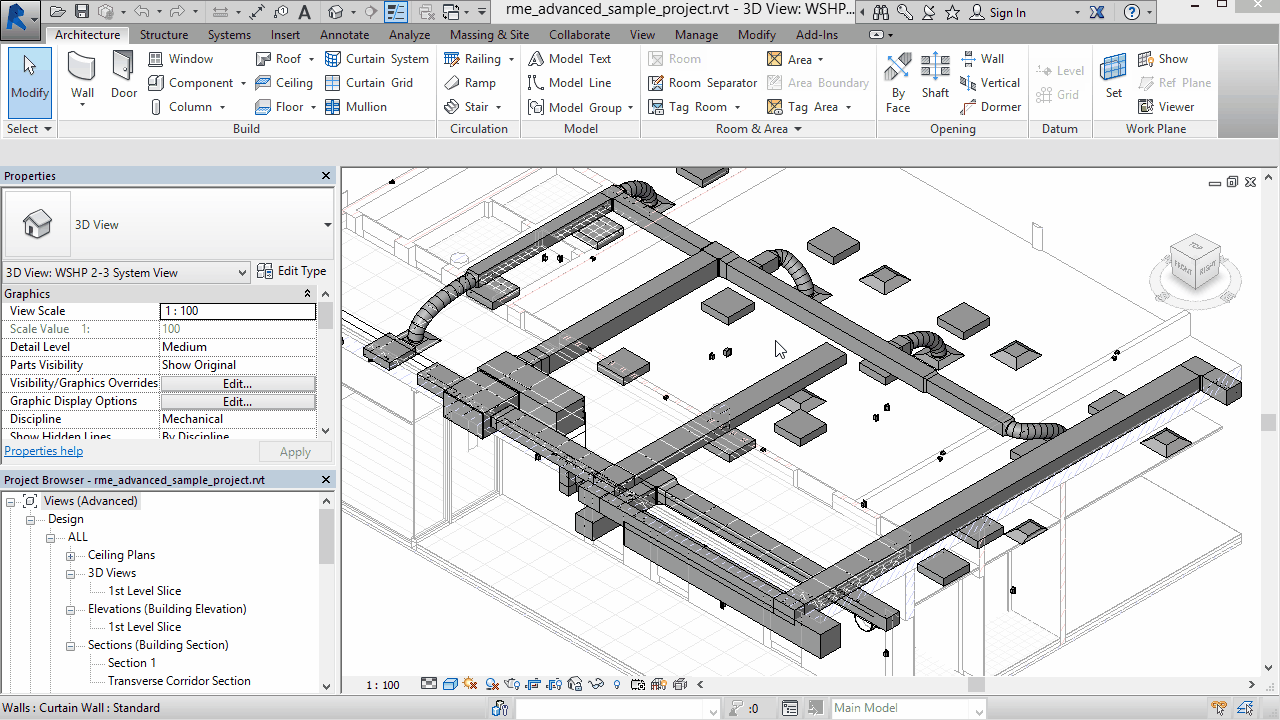The height and width of the screenshot is (720, 1280).
Task: Open the Annotate ribbon tab
Action: 344,35
